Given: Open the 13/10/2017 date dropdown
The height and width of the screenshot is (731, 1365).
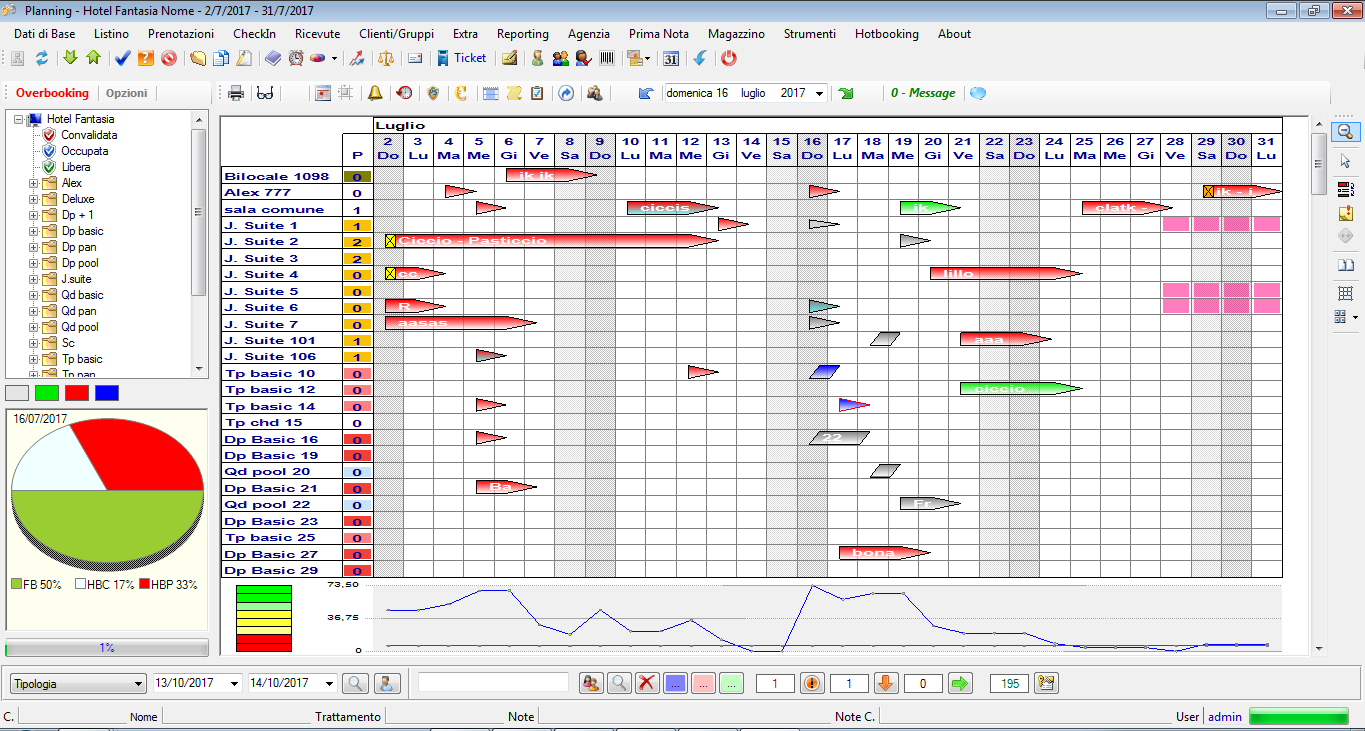Looking at the screenshot, I should coord(235,684).
